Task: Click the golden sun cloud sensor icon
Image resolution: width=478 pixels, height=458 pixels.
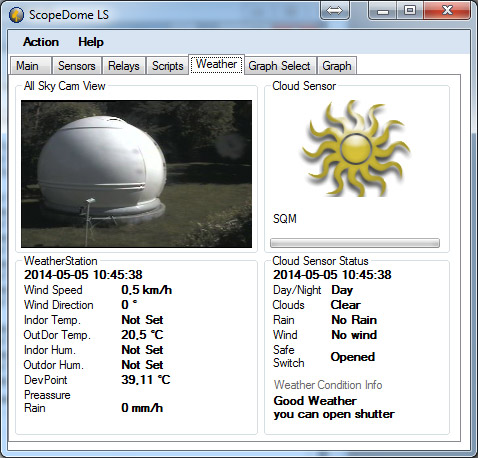Action: (356, 149)
